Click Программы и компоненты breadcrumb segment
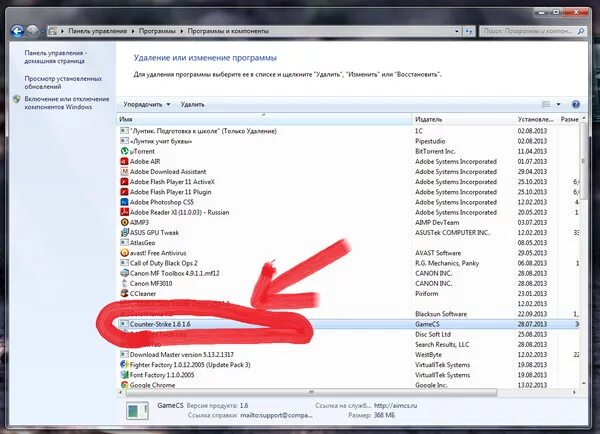 coord(228,31)
